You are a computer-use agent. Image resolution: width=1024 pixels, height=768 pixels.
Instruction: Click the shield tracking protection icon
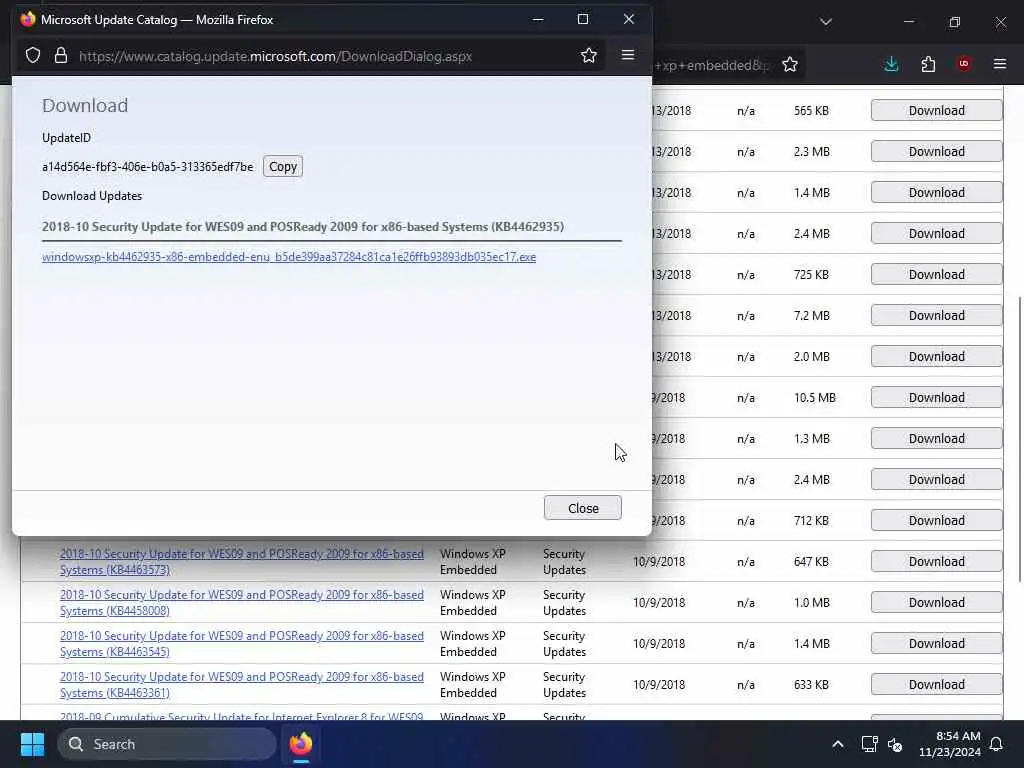(x=33, y=56)
